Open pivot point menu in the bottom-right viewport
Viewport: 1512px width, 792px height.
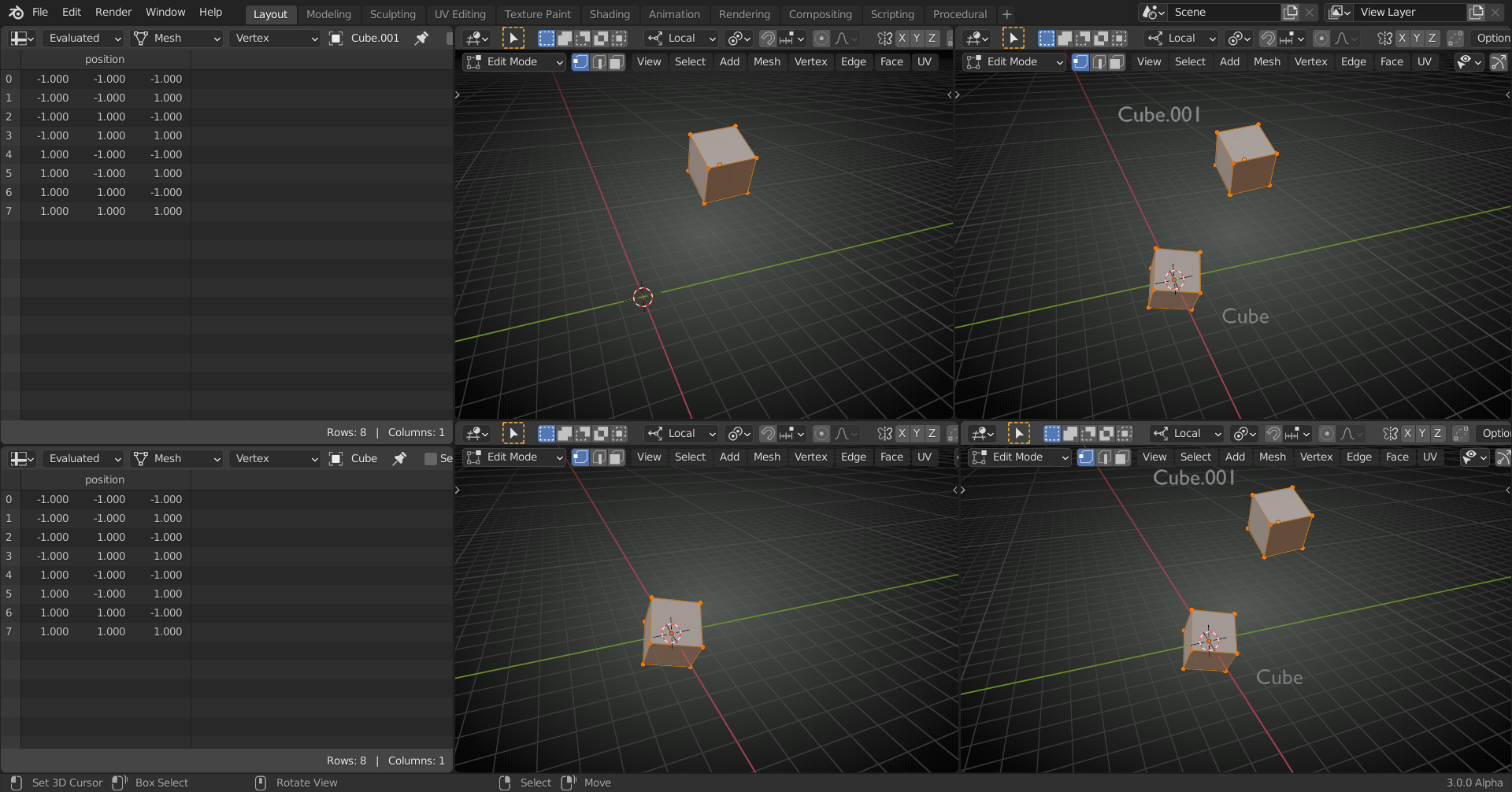(1245, 433)
